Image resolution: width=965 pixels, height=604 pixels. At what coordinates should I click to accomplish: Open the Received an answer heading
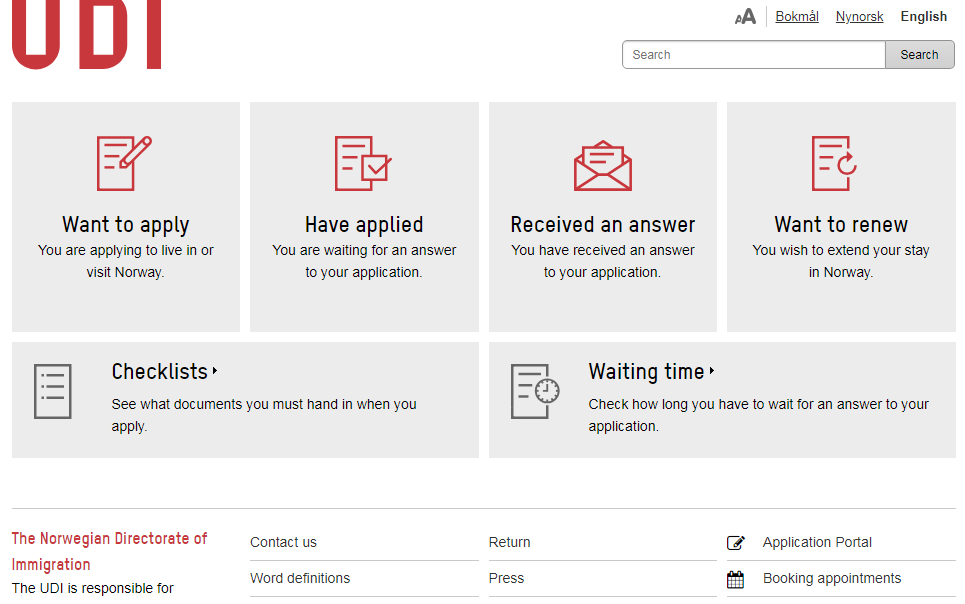603,225
